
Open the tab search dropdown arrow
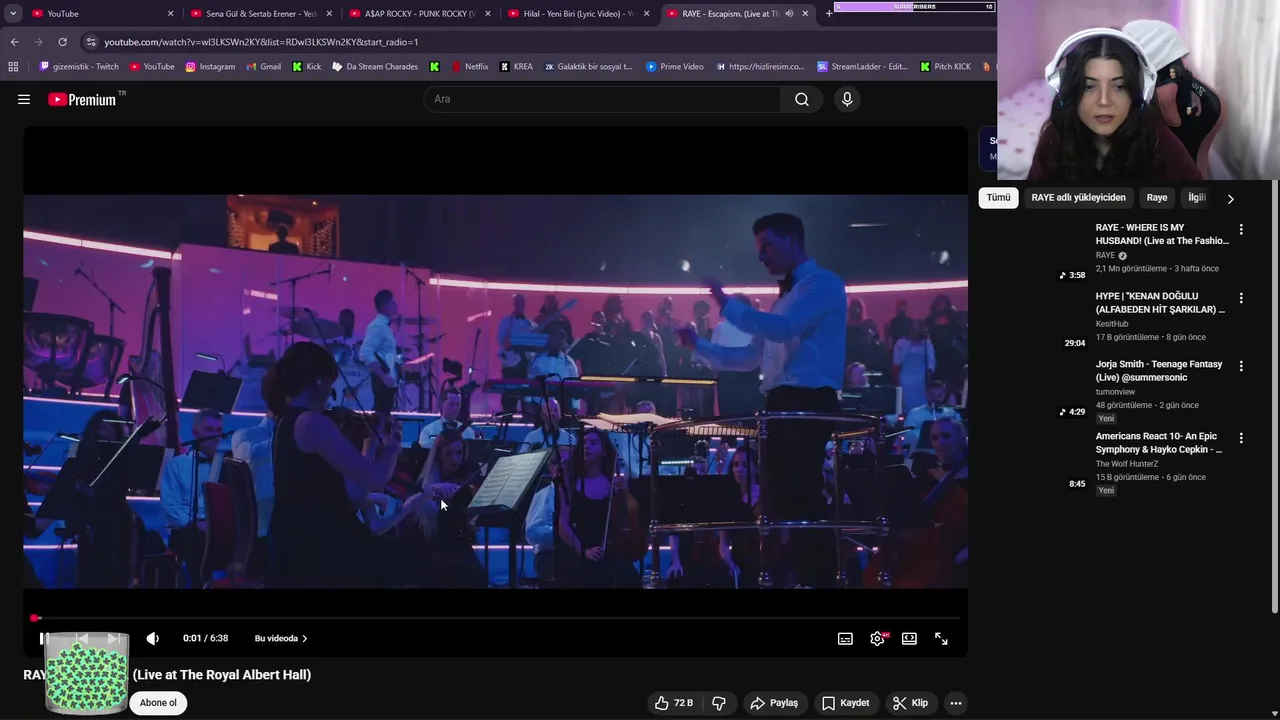[13, 13]
